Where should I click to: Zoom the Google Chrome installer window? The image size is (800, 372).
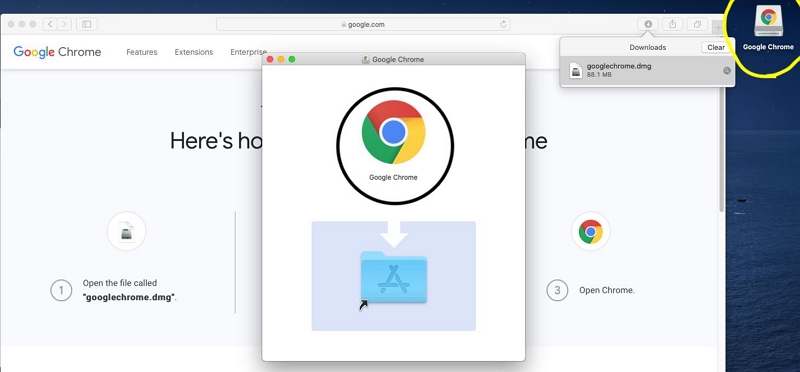(292, 59)
